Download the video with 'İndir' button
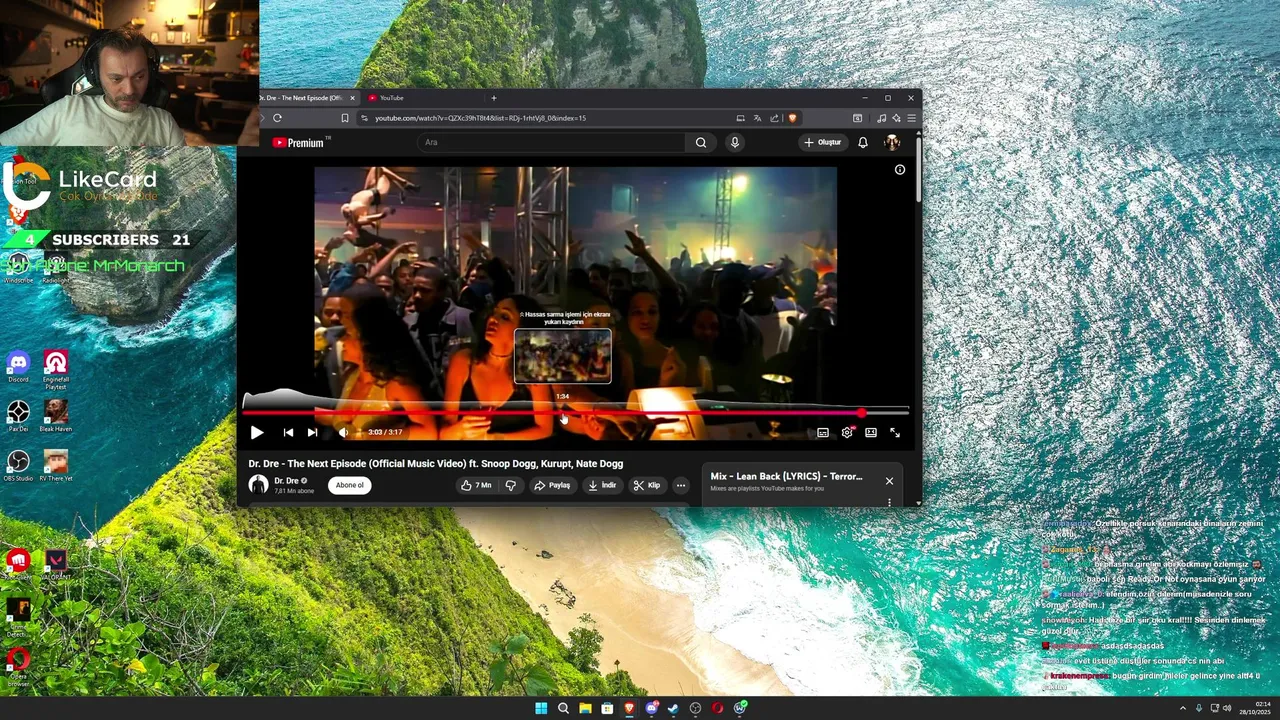This screenshot has width=1280, height=720. coord(602,485)
